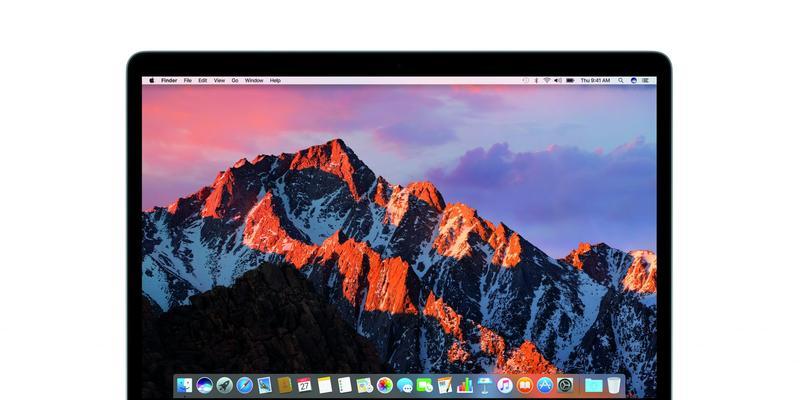Image resolution: width=800 pixels, height=400 pixels.
Task: Open Safari compass icon
Action: (244, 385)
